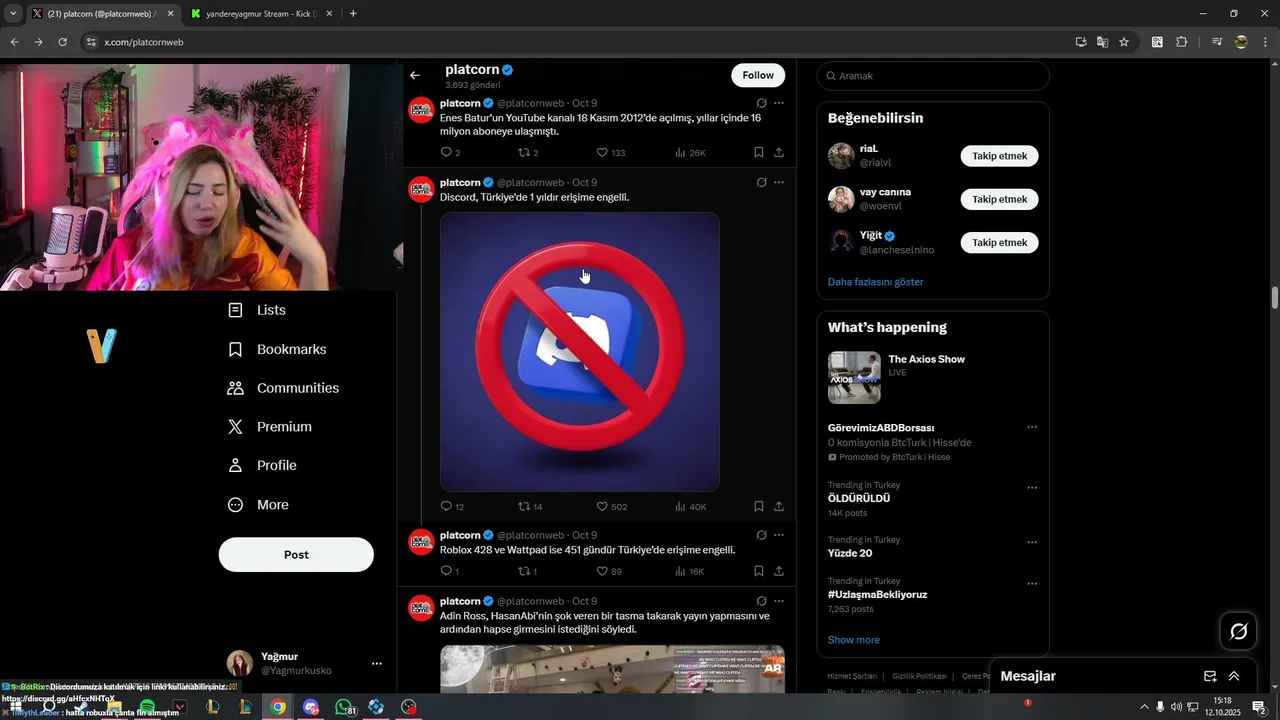This screenshot has height=720, width=1280.
Task: Open Chrome extensions puzzle icon
Action: point(1181,42)
